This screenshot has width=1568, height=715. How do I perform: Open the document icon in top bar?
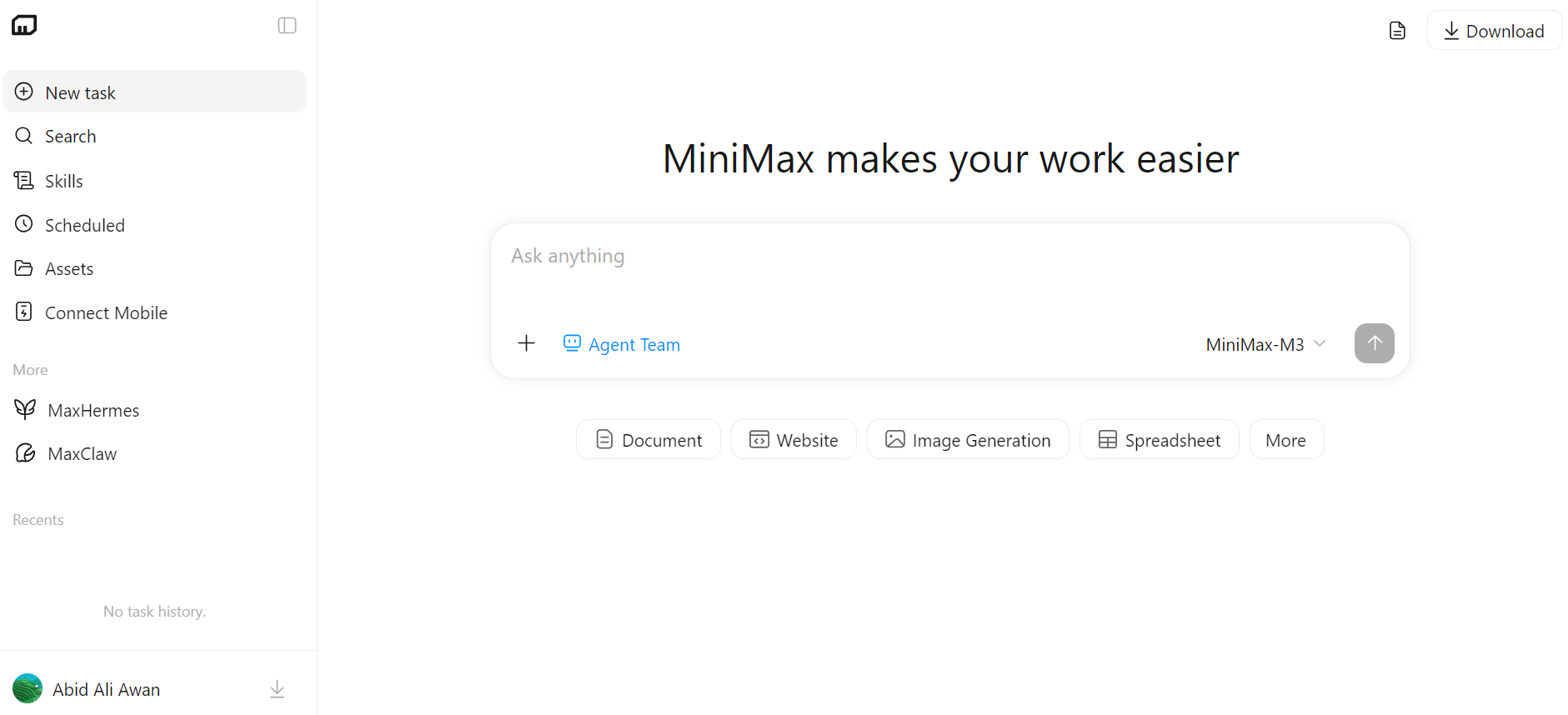1398,31
